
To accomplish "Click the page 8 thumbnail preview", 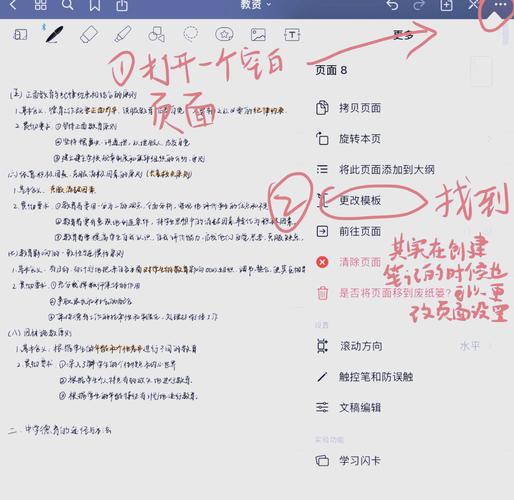I will (481, 72).
